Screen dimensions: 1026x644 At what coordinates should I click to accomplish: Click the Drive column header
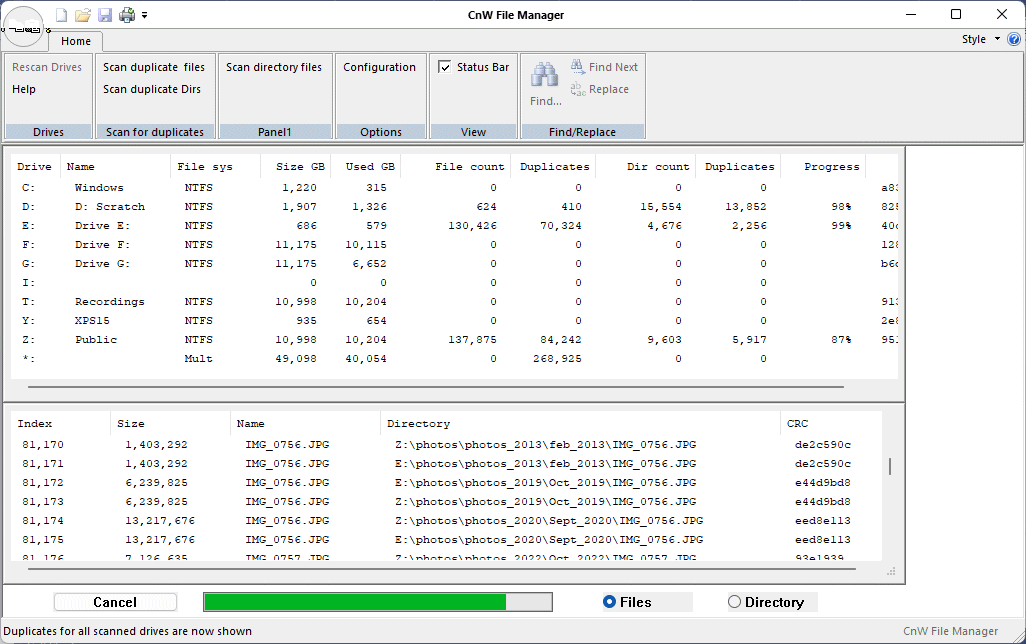coord(35,167)
